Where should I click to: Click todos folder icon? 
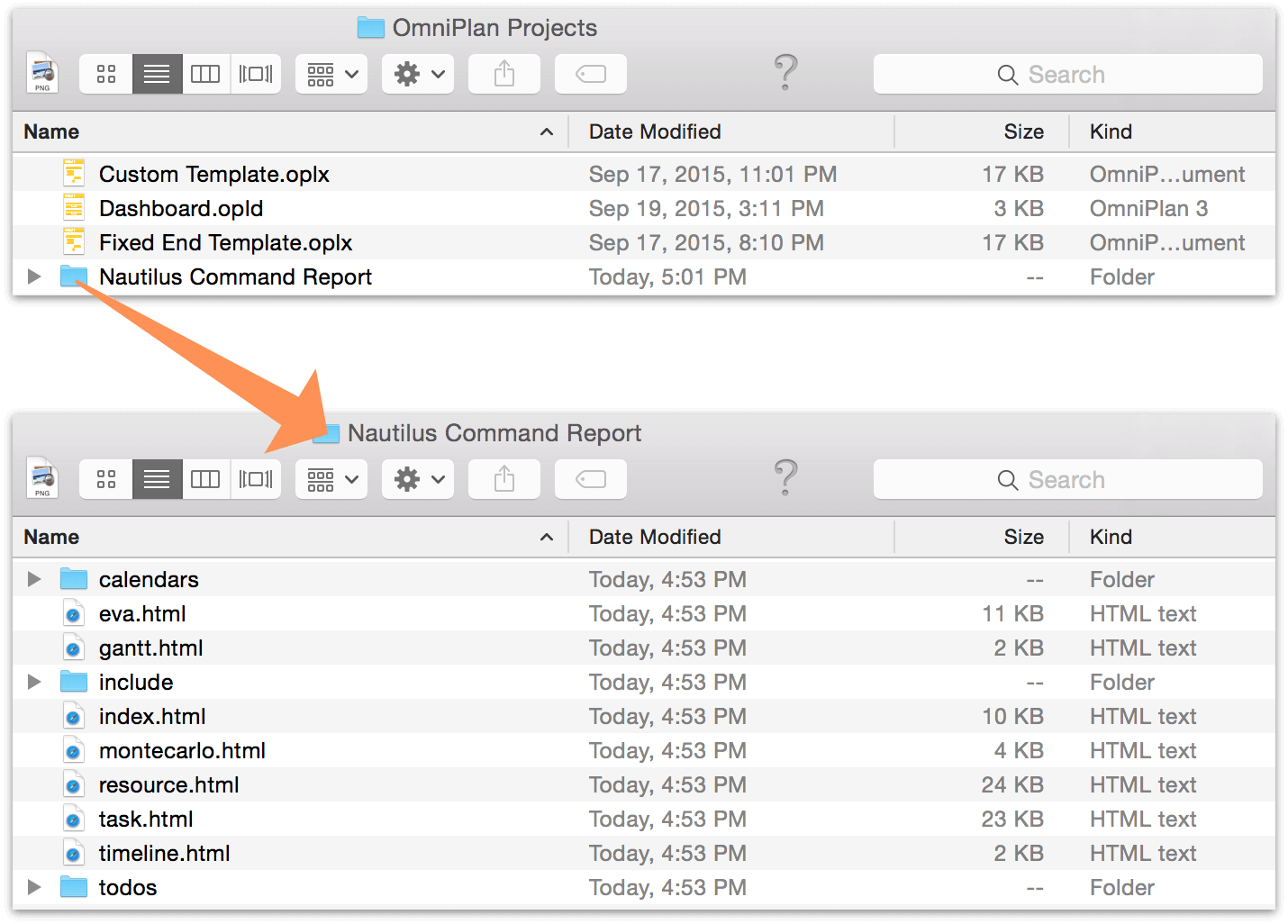point(74,887)
